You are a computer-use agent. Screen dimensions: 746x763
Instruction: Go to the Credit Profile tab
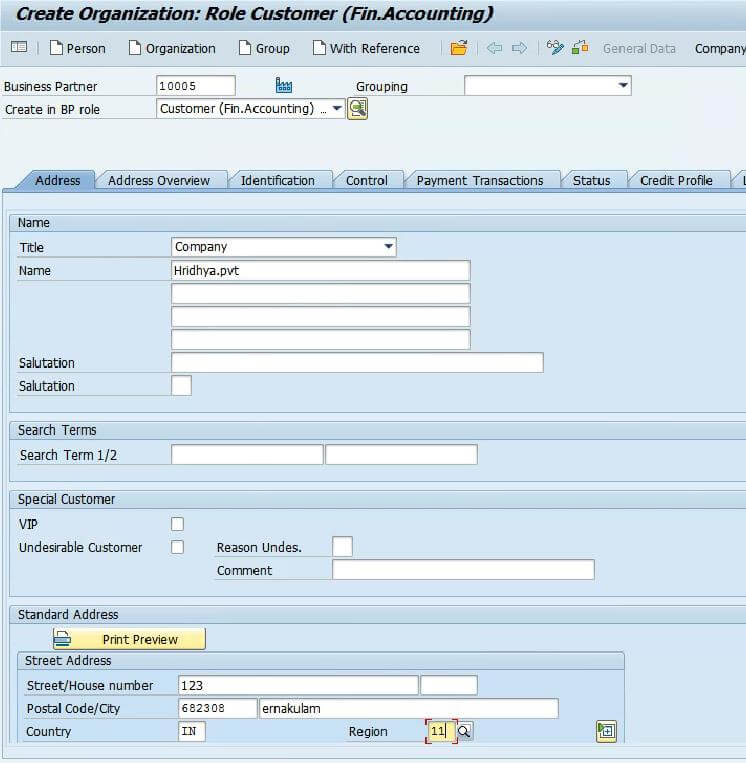pos(676,181)
